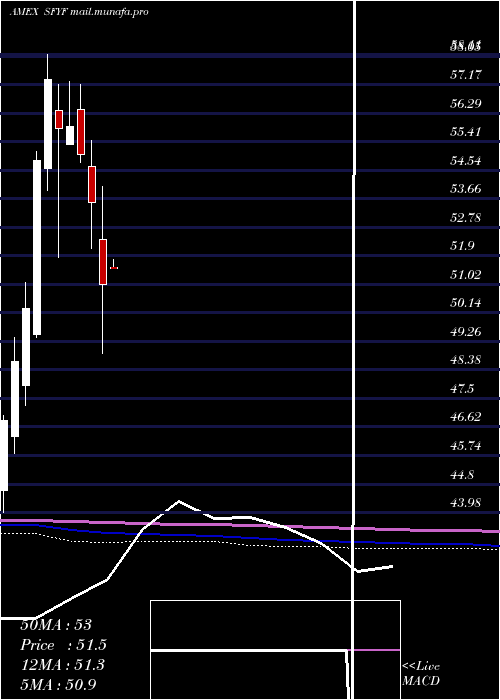Click the 46.62 price axis label
The width and height of the screenshot is (500, 700).
pos(466,417)
